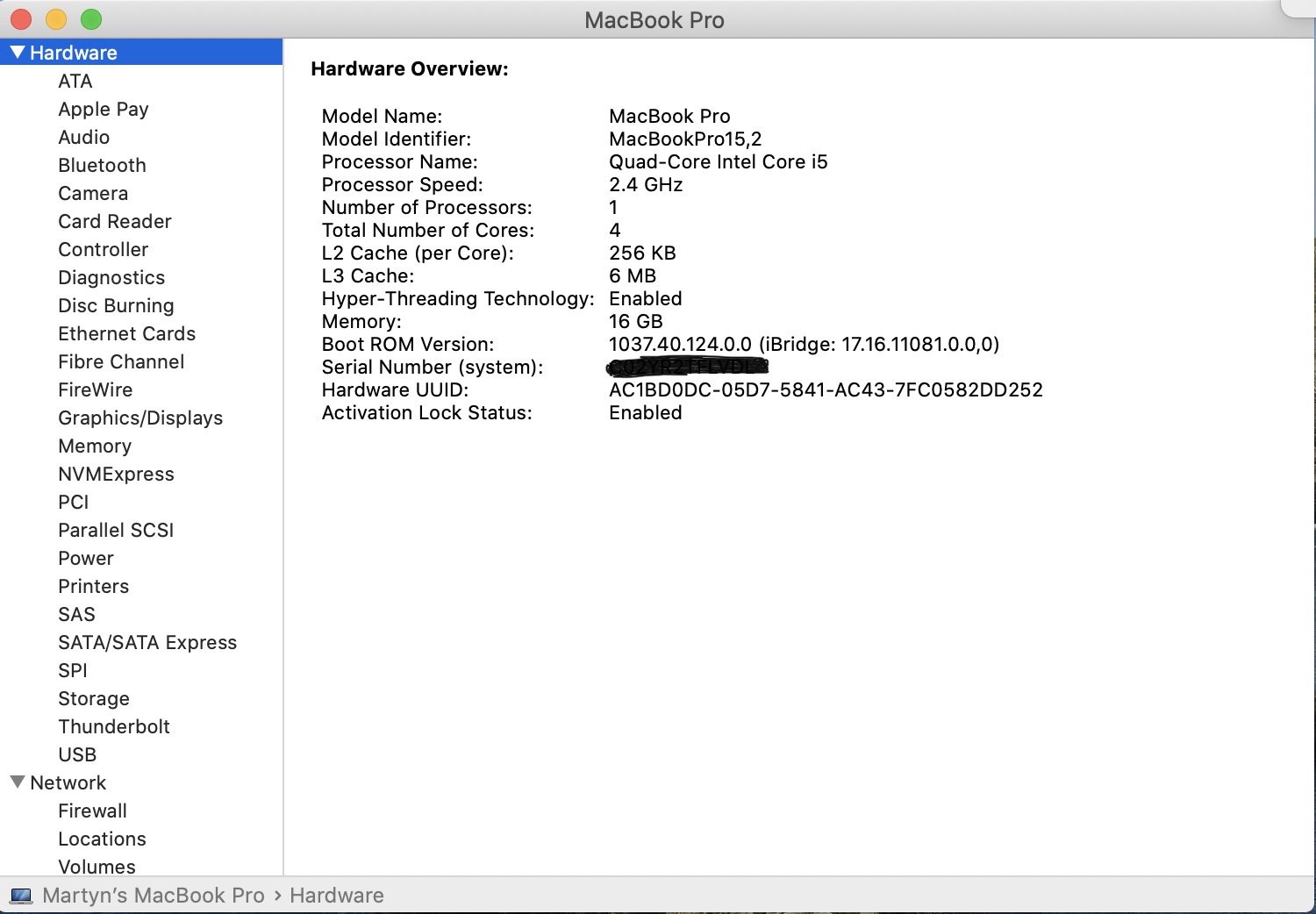This screenshot has width=1316, height=914.
Task: Select Graphics/Displays in sidebar
Action: tap(140, 418)
